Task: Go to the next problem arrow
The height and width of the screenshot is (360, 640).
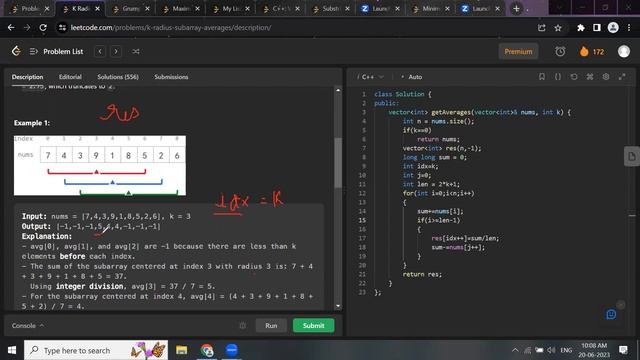Action: 116,51
